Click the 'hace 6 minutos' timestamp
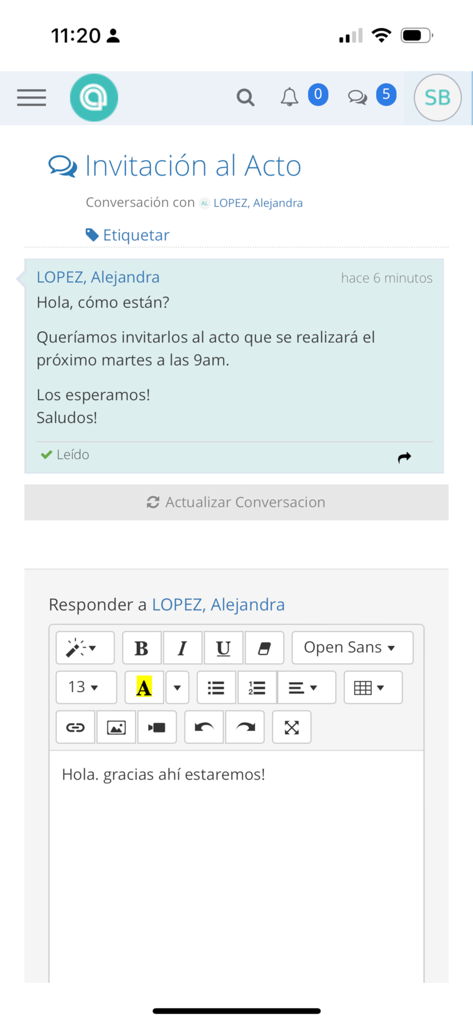473x1024 pixels. (387, 278)
